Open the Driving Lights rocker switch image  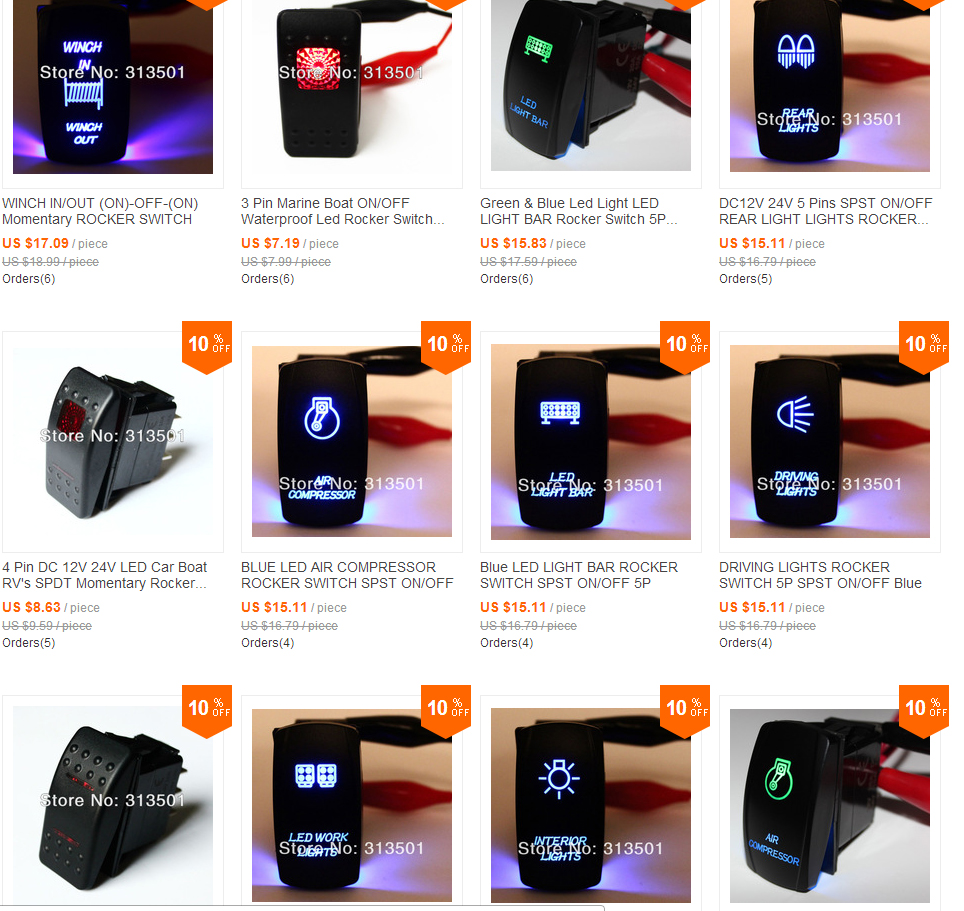(829, 441)
